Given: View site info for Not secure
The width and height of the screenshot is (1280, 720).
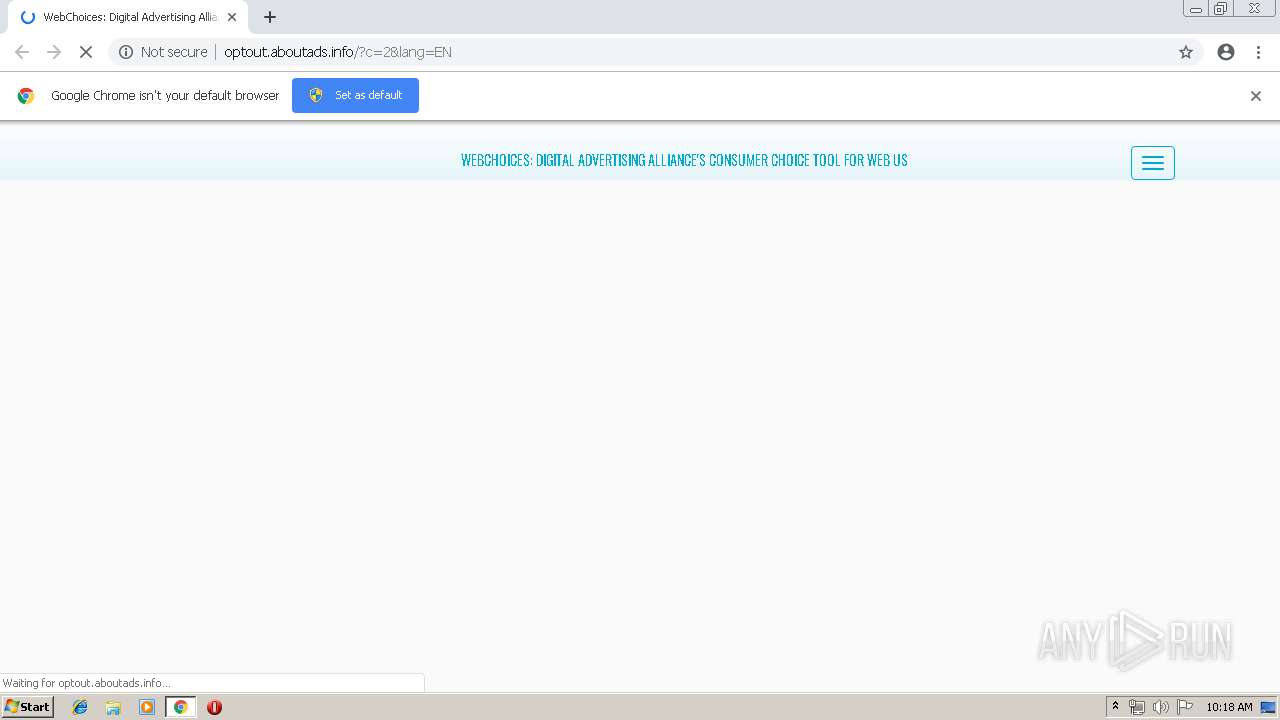Looking at the screenshot, I should (x=163, y=52).
